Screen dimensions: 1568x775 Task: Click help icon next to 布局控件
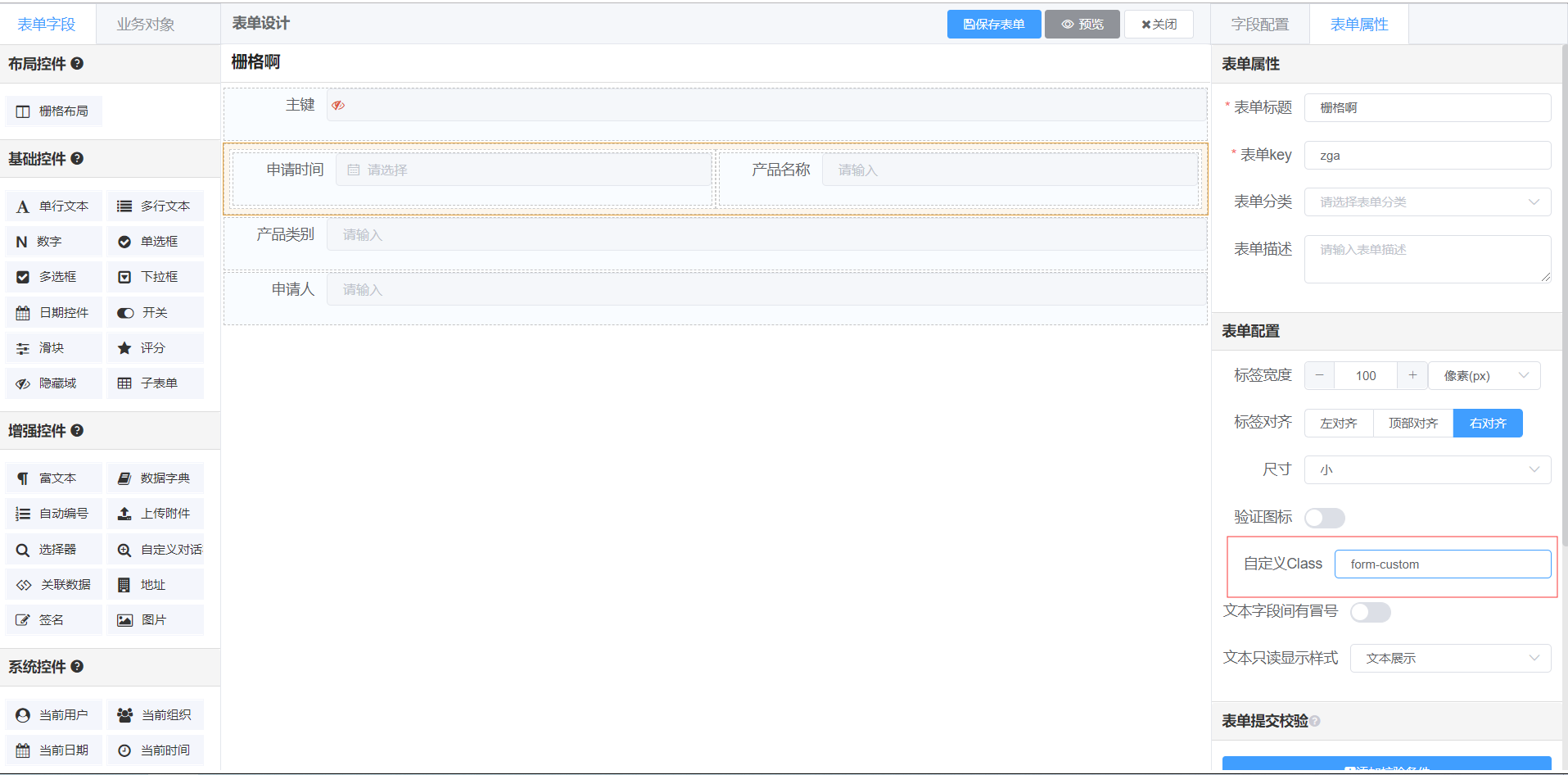tap(77, 64)
